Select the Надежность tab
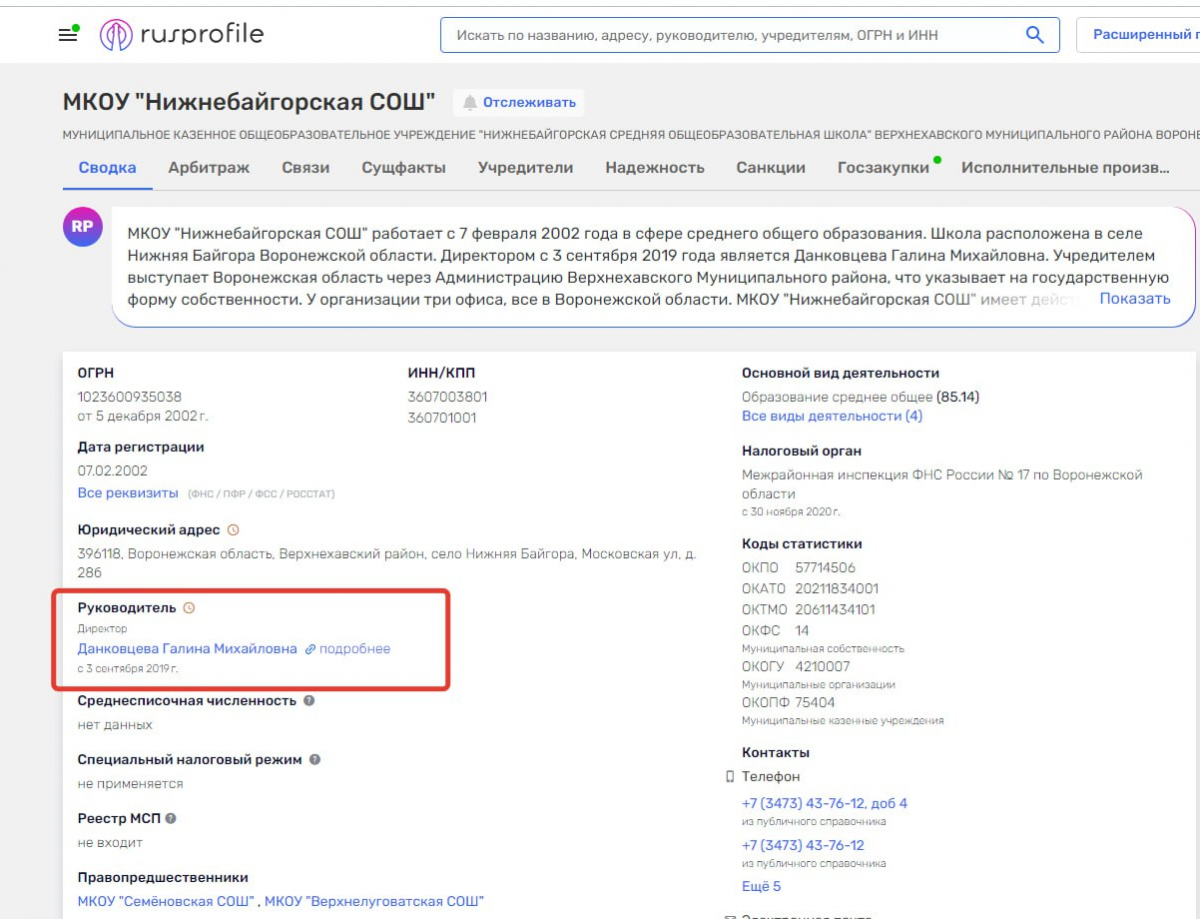Screen dimensions: 1200x919 655,168
